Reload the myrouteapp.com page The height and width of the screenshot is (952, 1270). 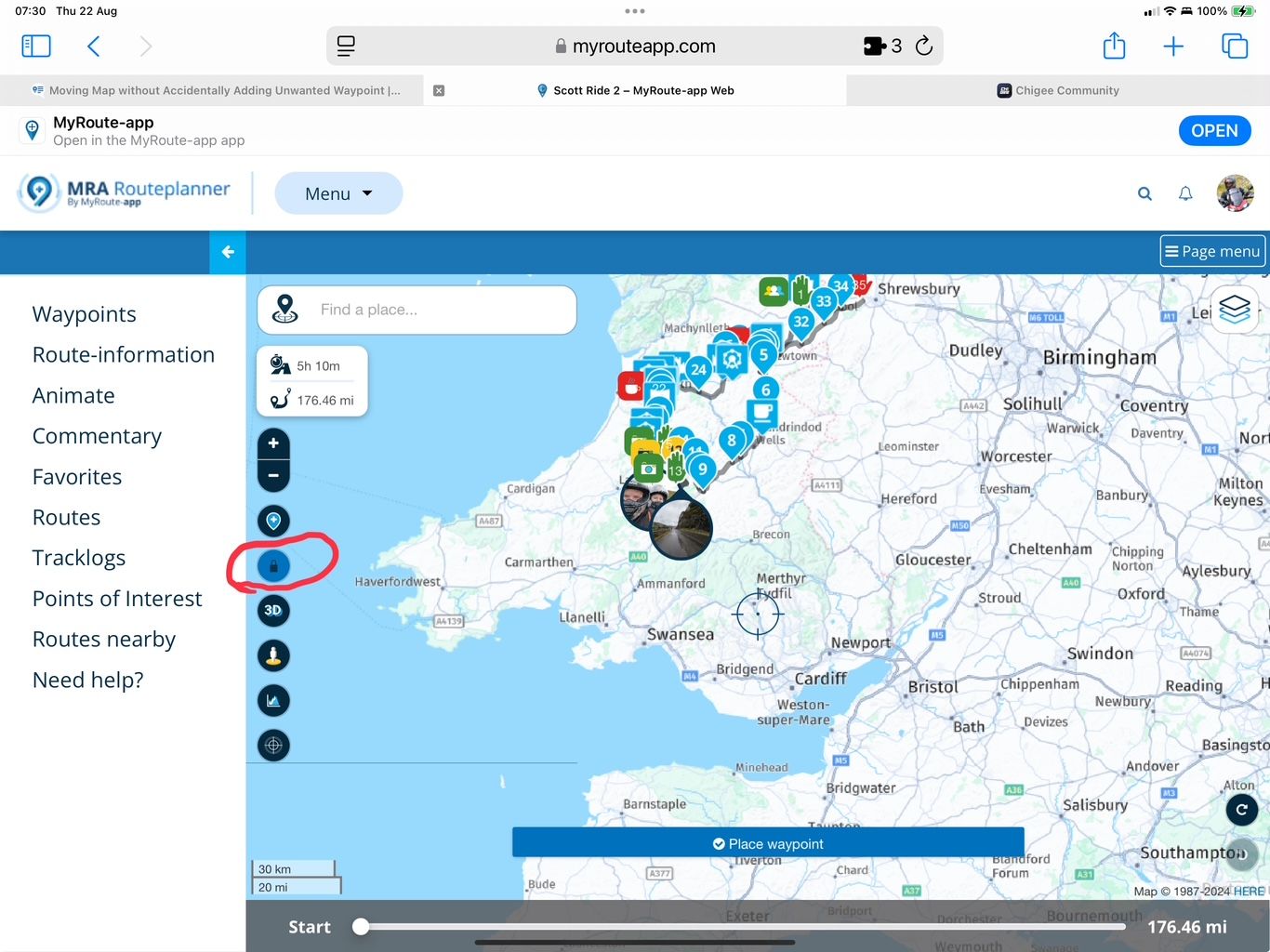[923, 46]
